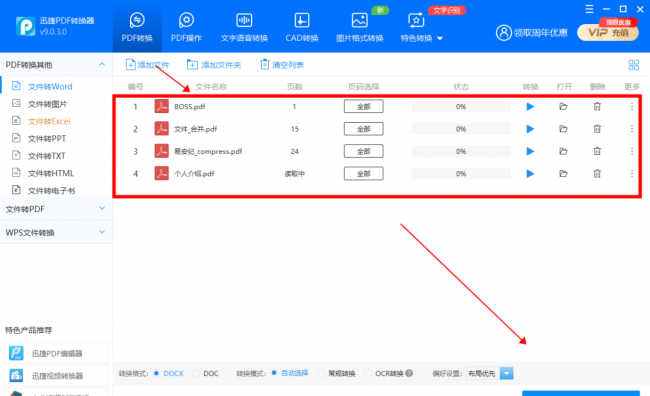Viewport: 650px width, 396px height.
Task: Switch to the 文字语音转换 top tab
Action: [x=244, y=27]
